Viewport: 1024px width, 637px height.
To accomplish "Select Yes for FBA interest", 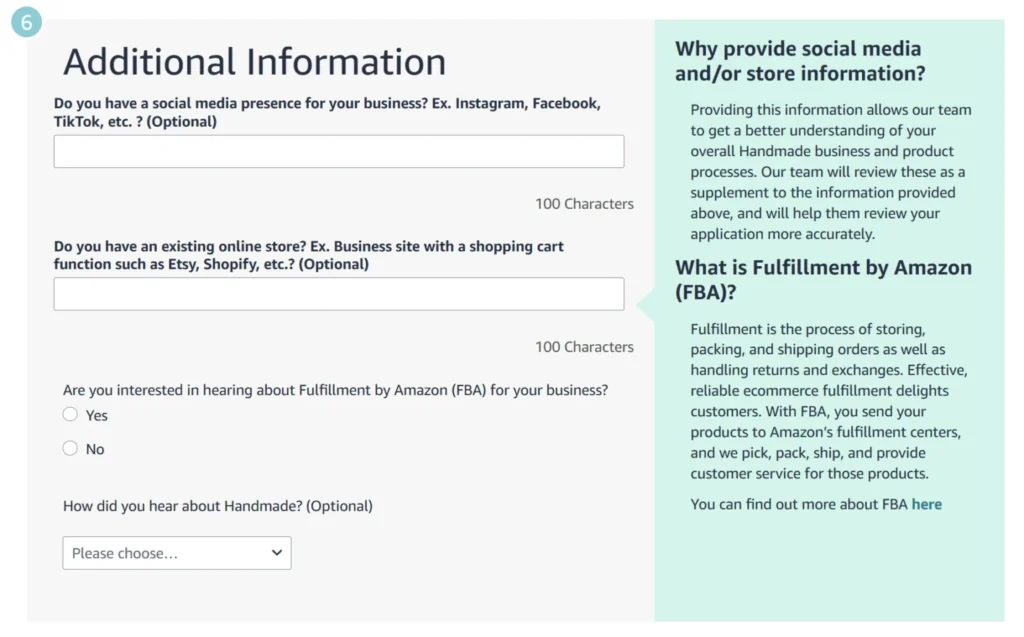I will (70, 415).
